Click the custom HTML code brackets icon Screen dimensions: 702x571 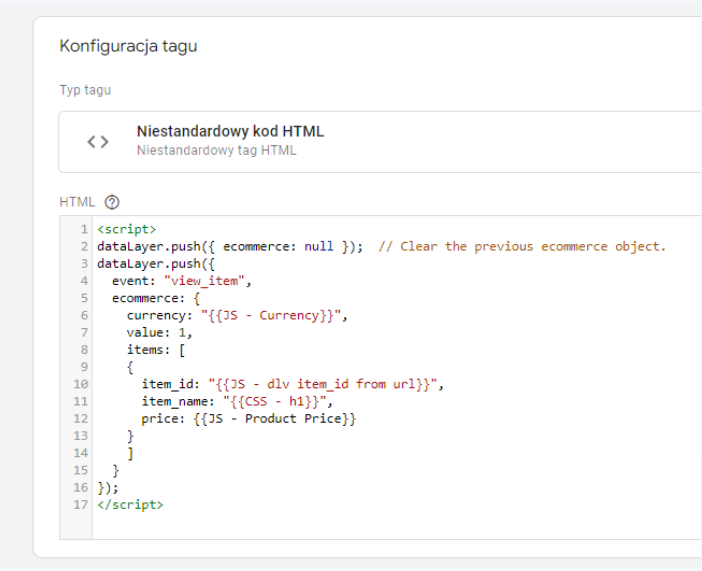[98, 142]
